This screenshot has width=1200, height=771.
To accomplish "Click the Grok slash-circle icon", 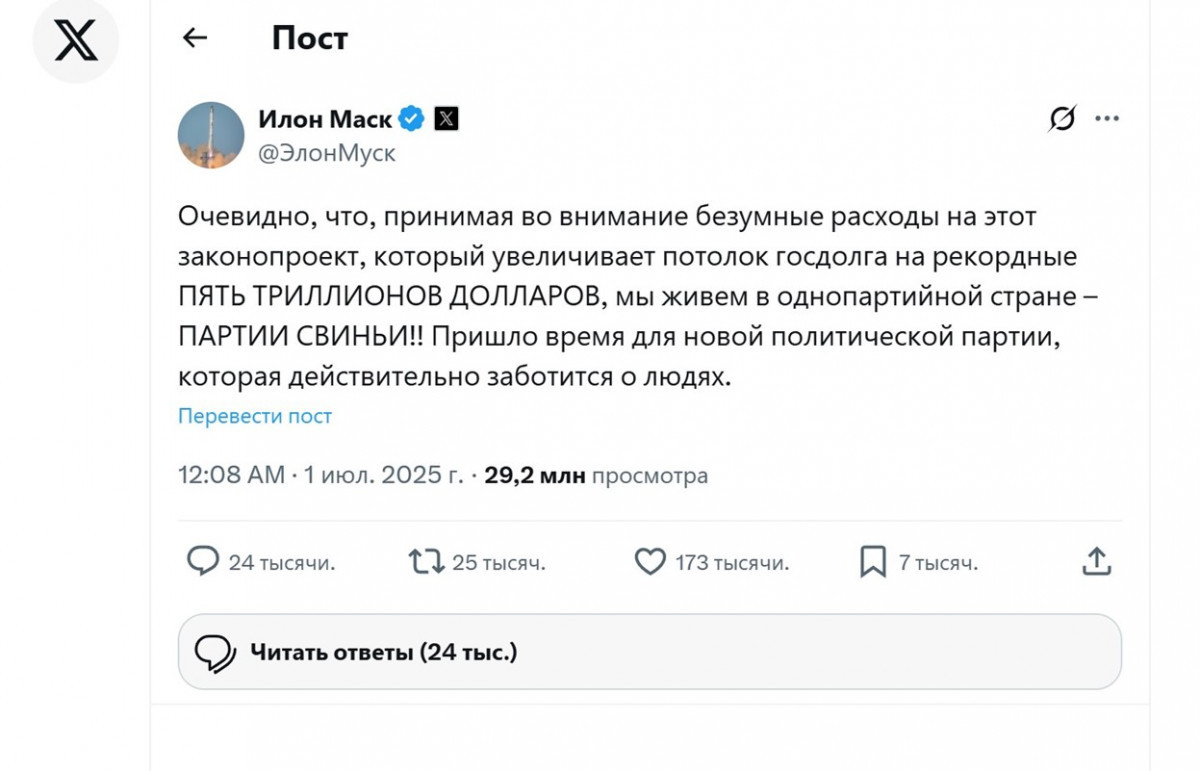I will coord(1062,119).
